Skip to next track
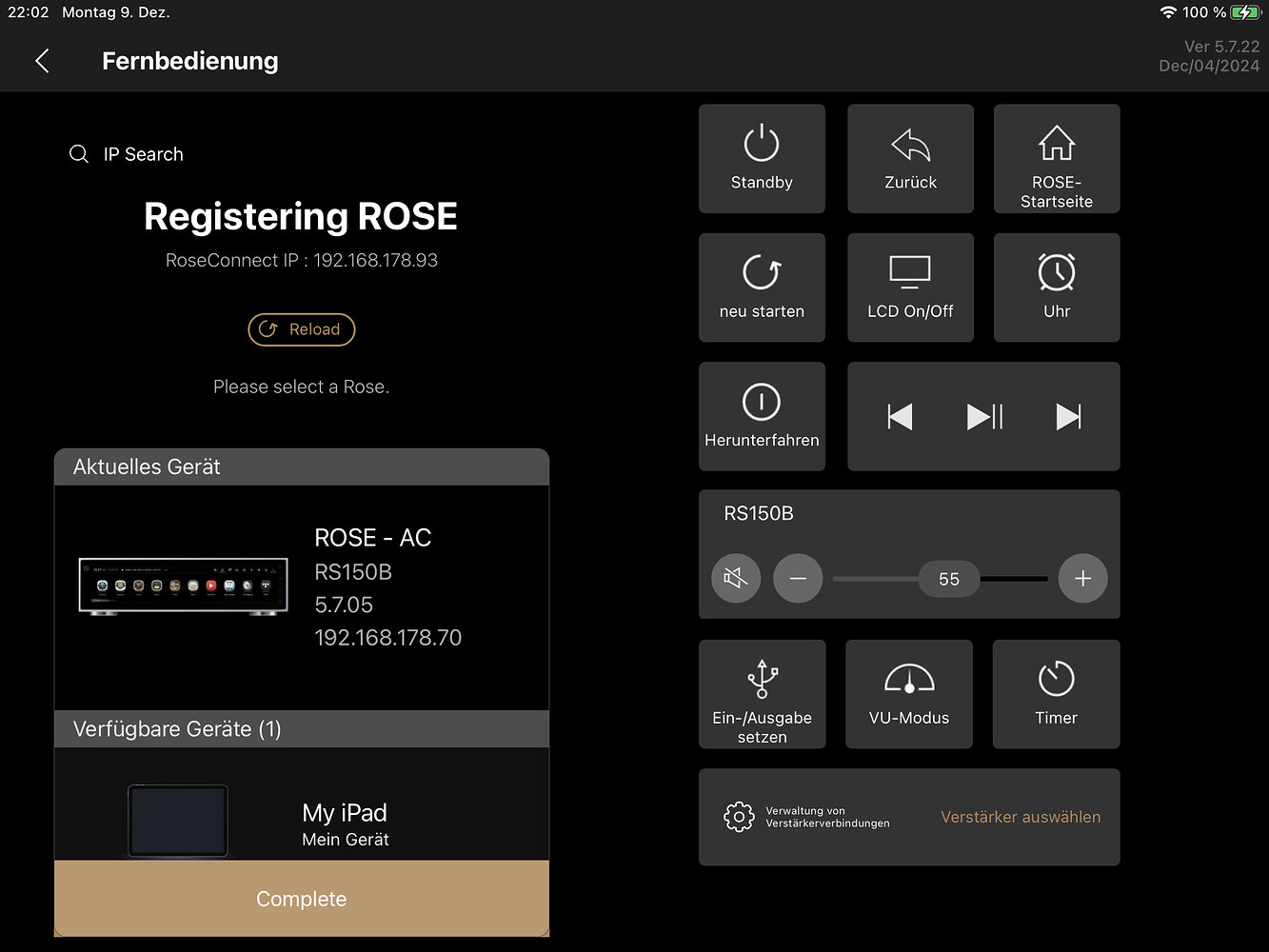The width and height of the screenshot is (1269, 952). (x=1068, y=416)
